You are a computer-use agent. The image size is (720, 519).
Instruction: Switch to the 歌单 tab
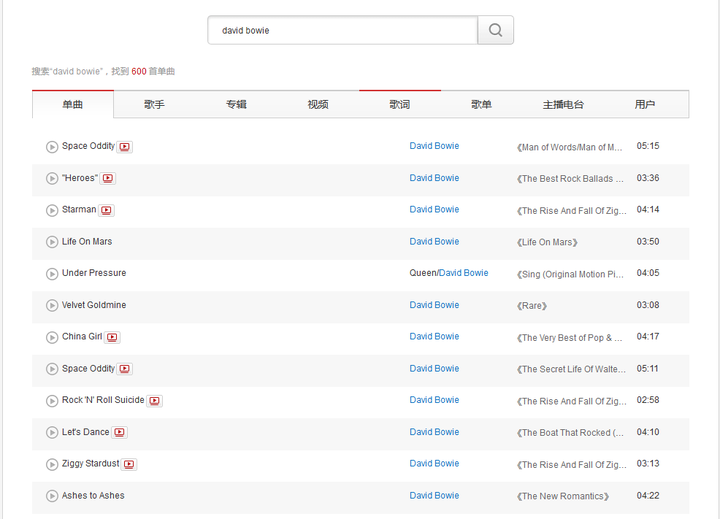click(x=481, y=104)
